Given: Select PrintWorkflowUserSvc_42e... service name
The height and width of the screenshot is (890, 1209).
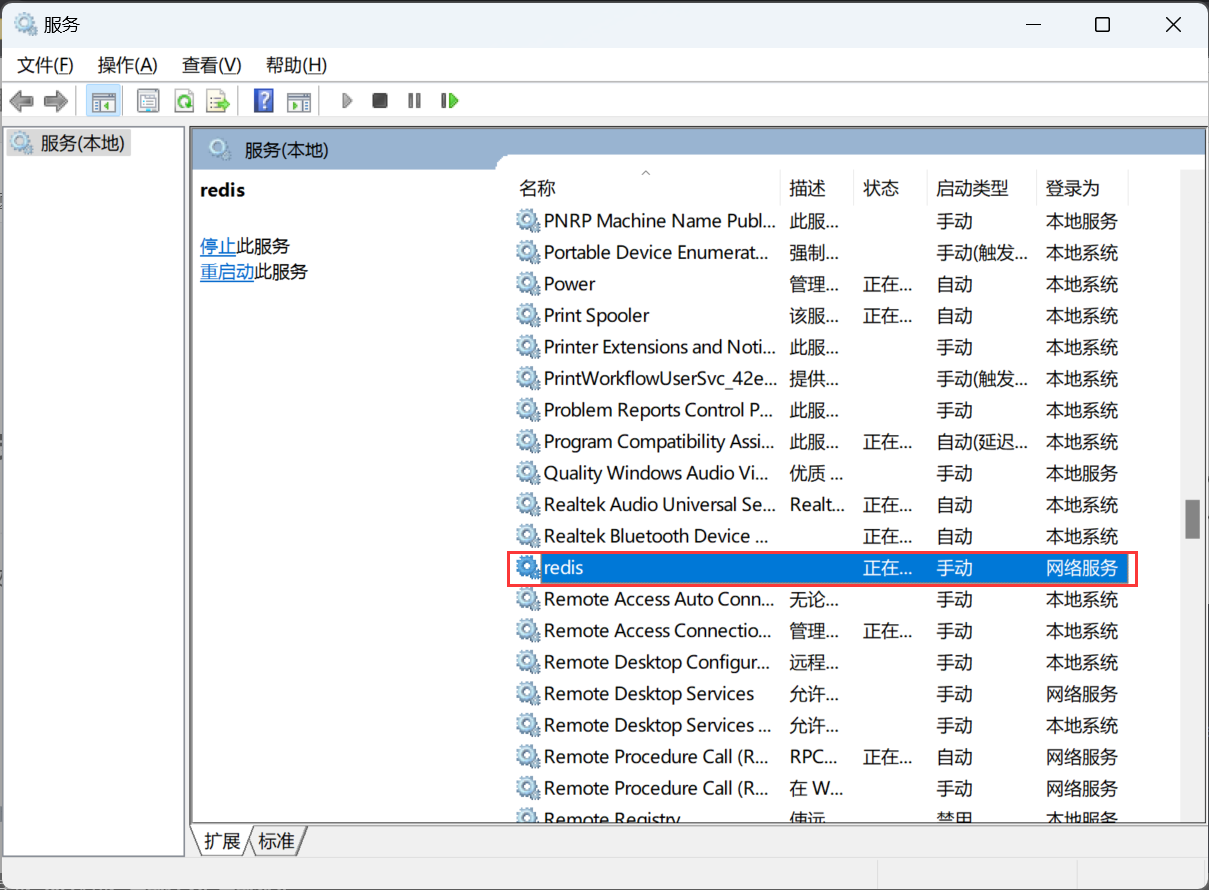Looking at the screenshot, I should point(660,379).
